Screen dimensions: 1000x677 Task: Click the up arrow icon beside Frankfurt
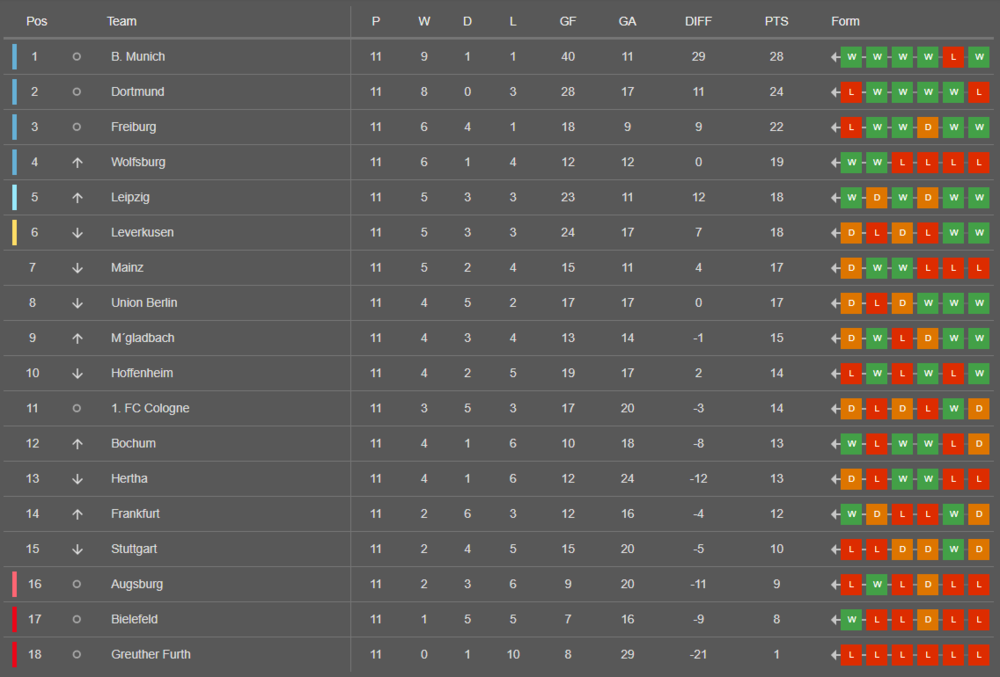77,514
